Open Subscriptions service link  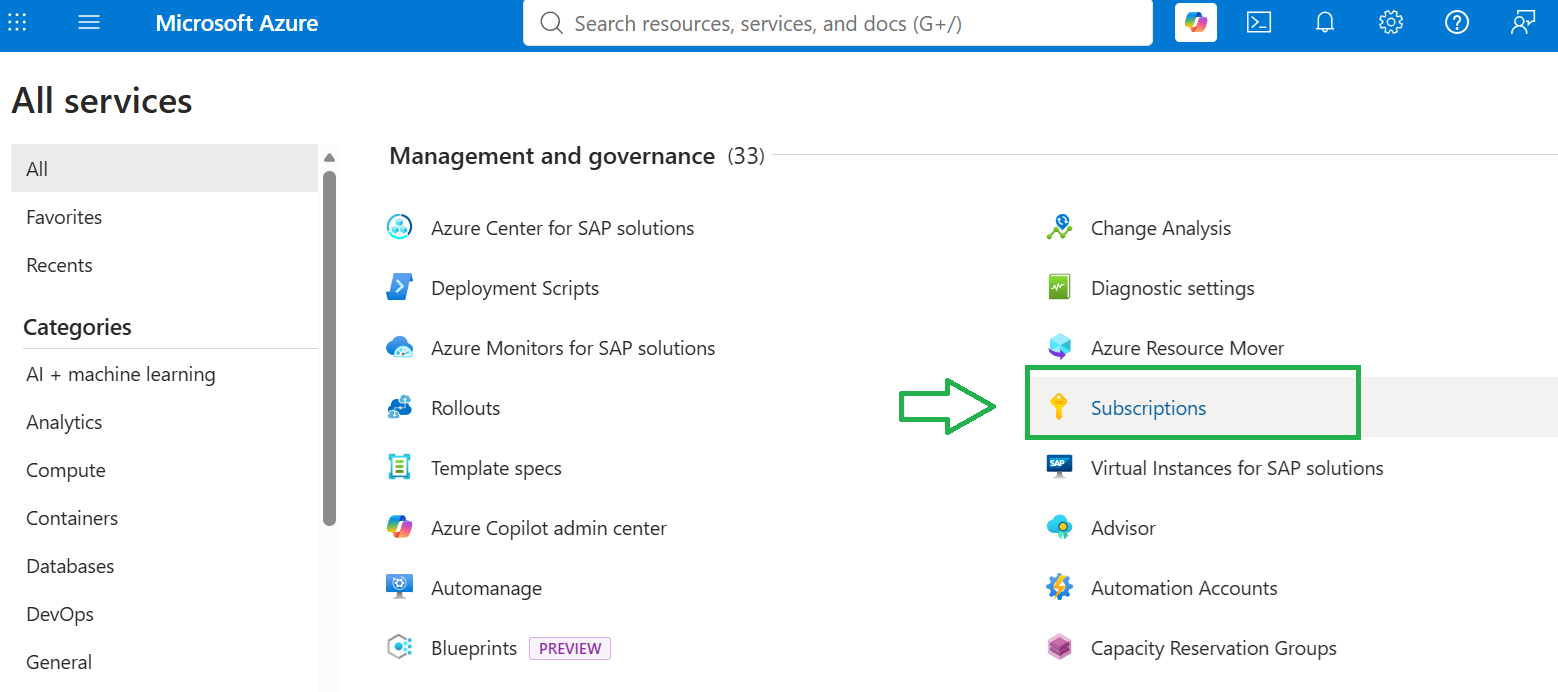1148,408
